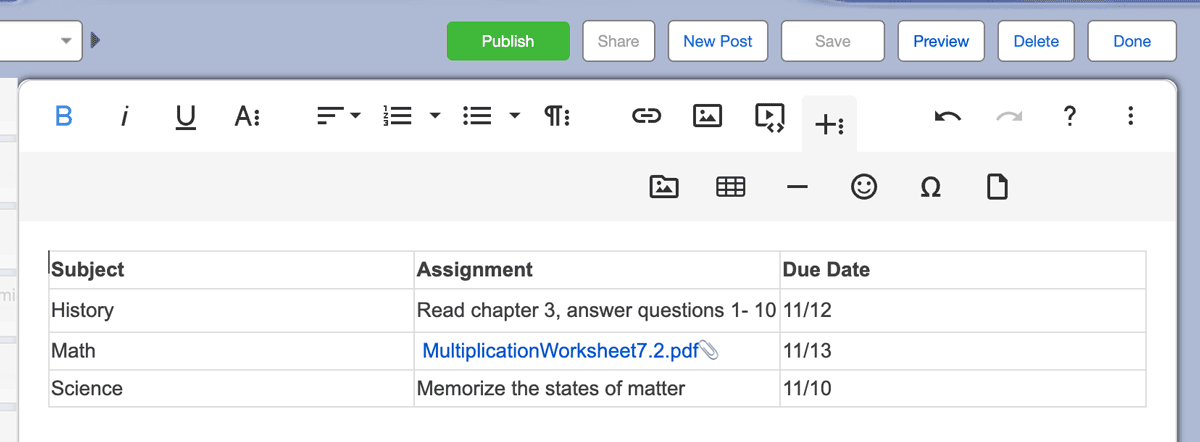Switch to the New Post option
Screen dimensions: 1200x442
(718, 41)
